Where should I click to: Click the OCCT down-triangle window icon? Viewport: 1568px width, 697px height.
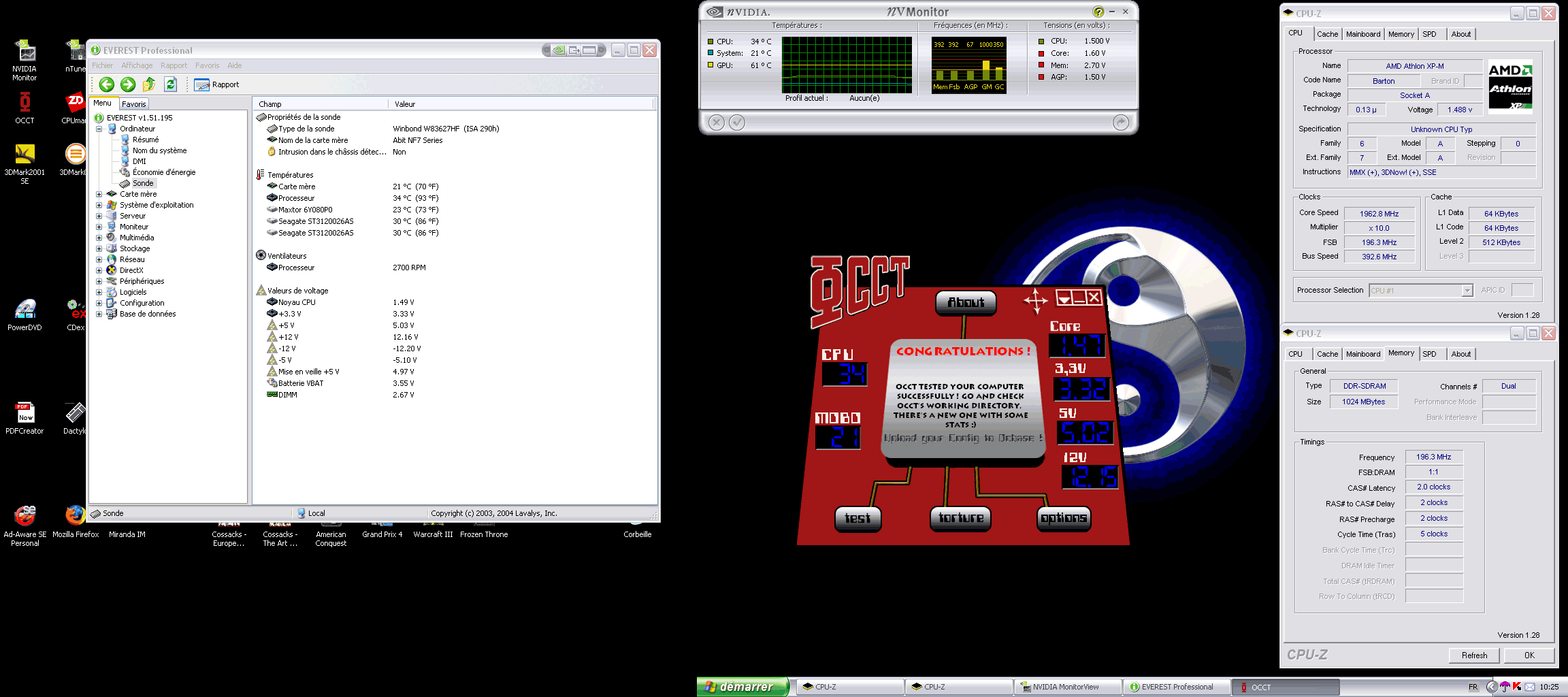1064,297
